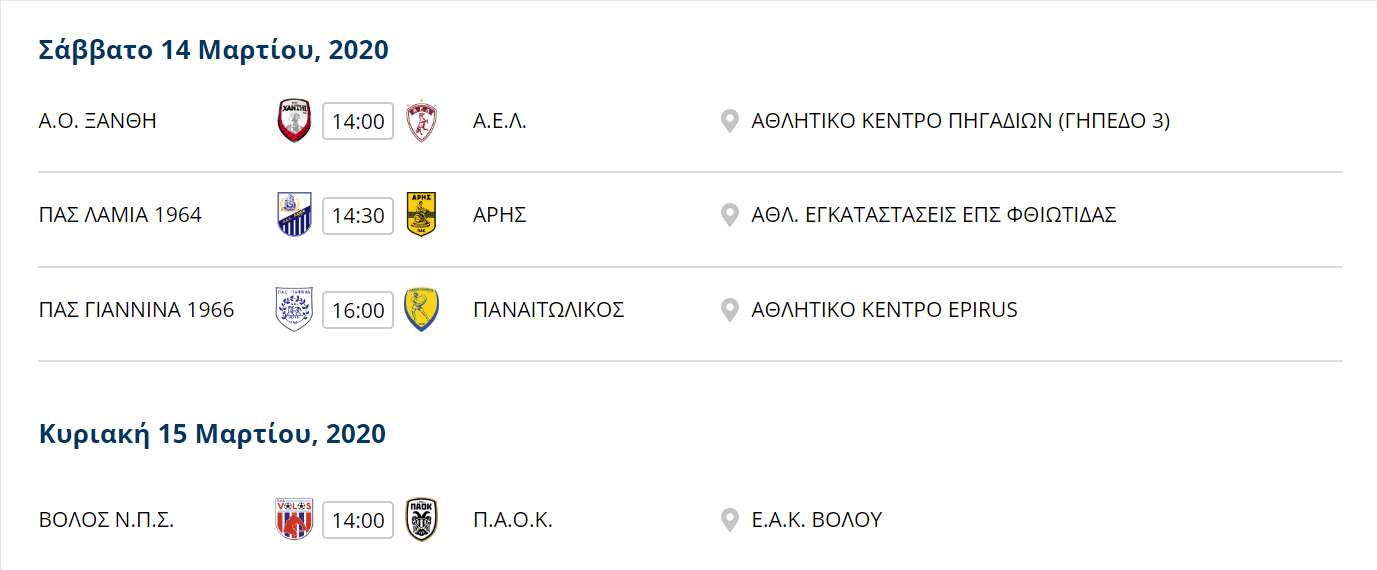Click the Κυριακή 15 Μαρτίου, 2020 heading
The width and height of the screenshot is (1377, 570).
click(212, 434)
